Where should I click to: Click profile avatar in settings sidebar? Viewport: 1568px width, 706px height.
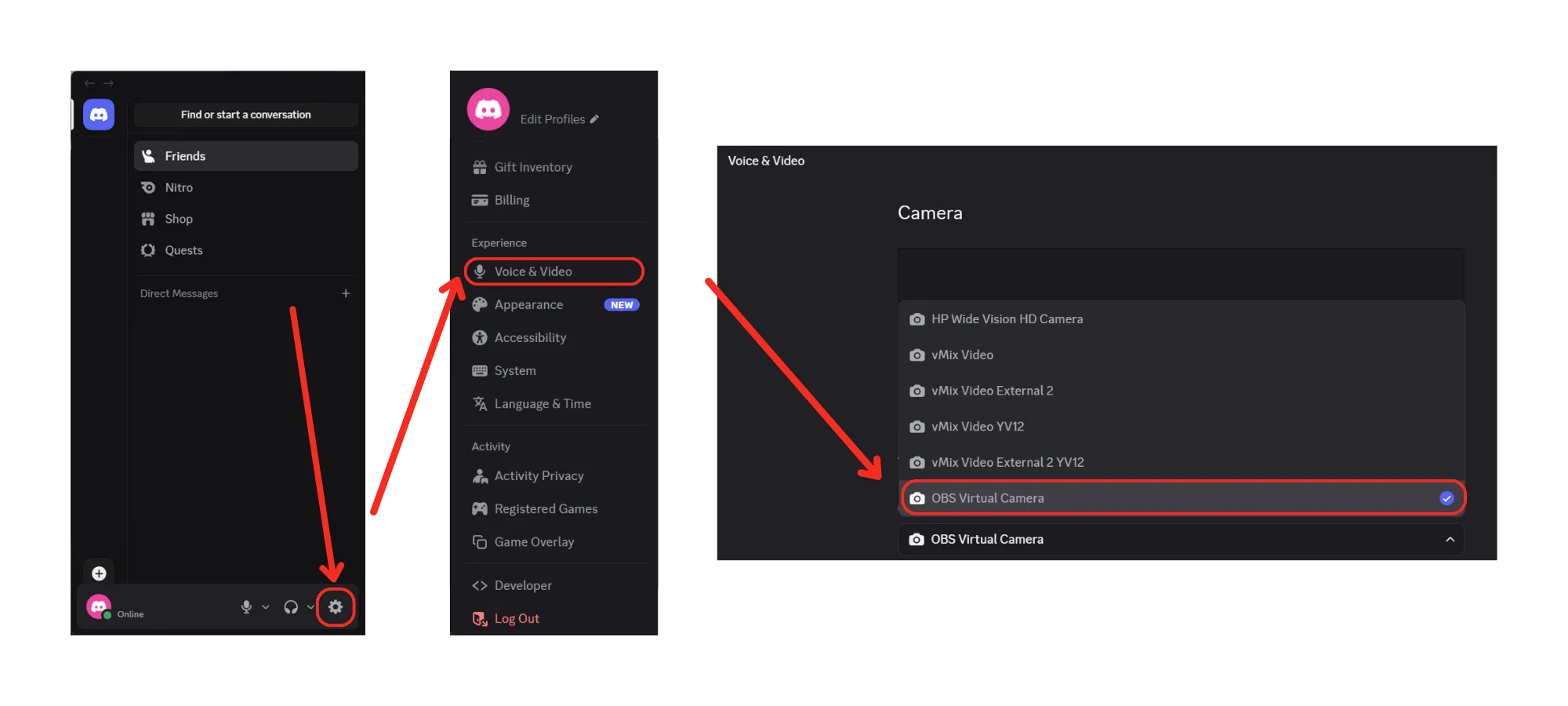pos(488,109)
